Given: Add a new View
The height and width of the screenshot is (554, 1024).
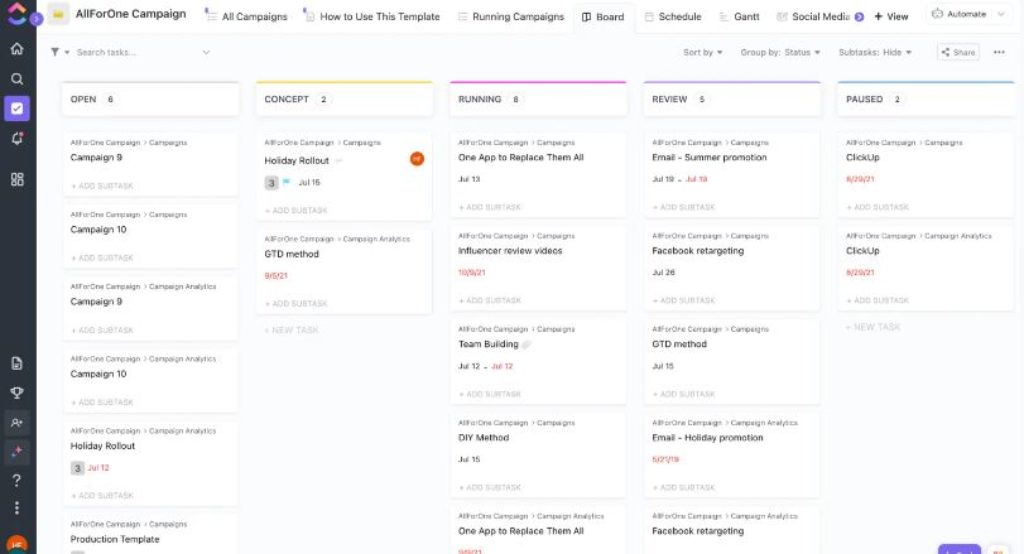Looking at the screenshot, I should (x=891, y=16).
